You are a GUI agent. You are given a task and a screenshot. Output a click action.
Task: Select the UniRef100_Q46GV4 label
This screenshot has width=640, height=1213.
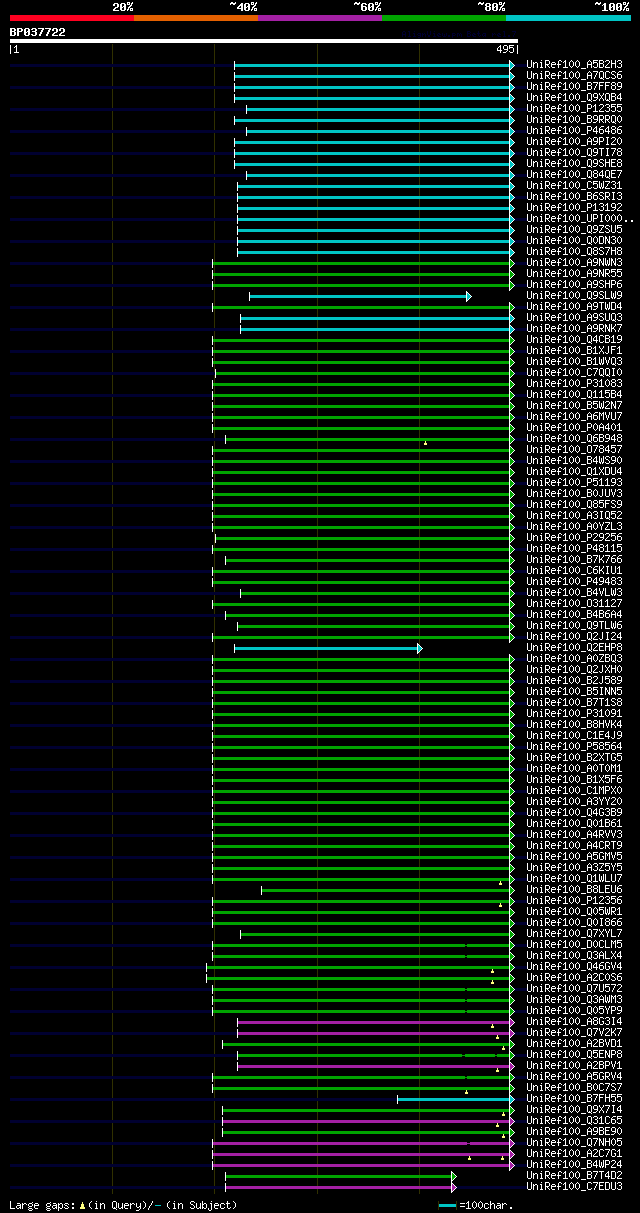574,966
